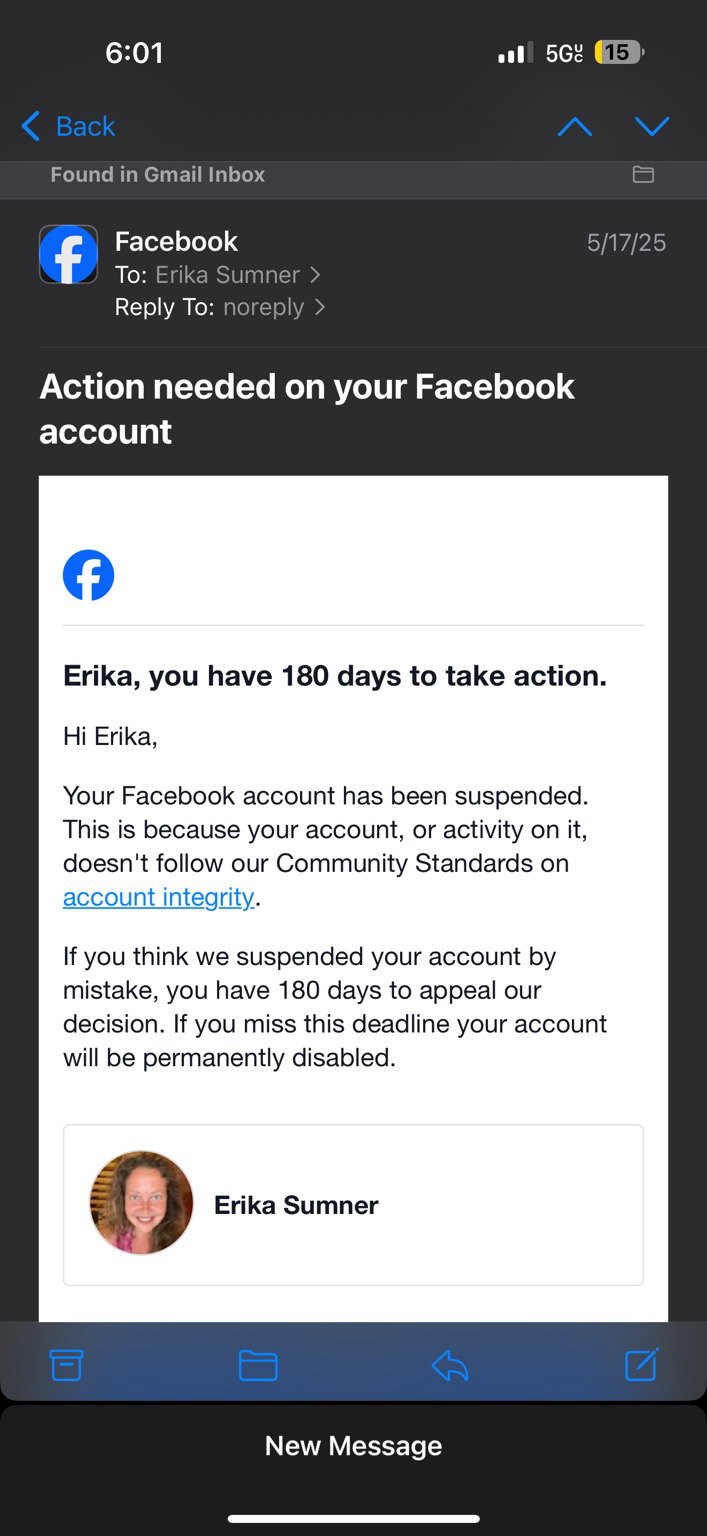Tap Erika Sumner profile picture thumbnail
The height and width of the screenshot is (1536, 707).
[x=141, y=1203]
